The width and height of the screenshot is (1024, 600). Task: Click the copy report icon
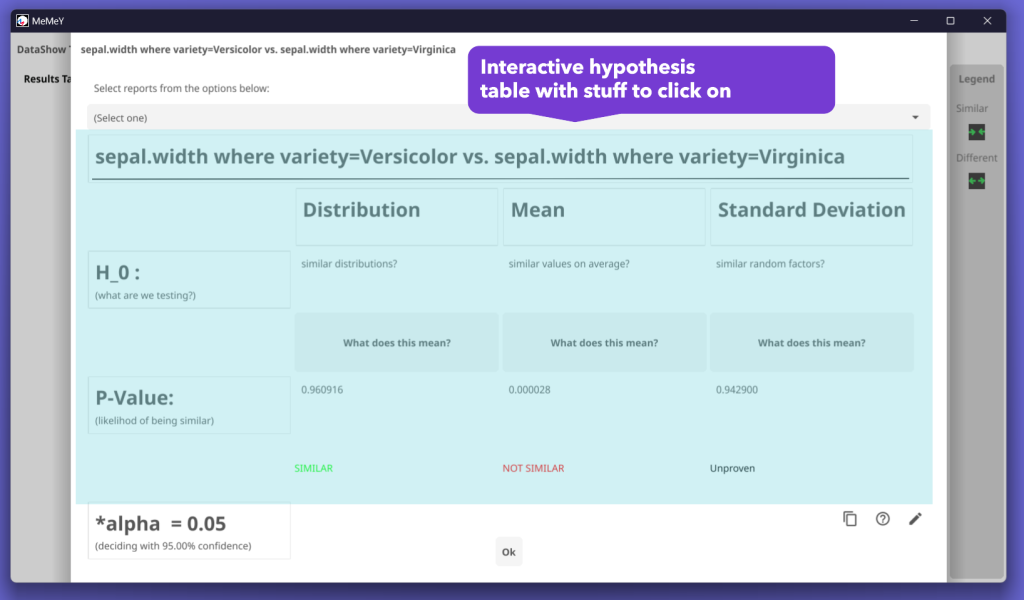point(850,518)
